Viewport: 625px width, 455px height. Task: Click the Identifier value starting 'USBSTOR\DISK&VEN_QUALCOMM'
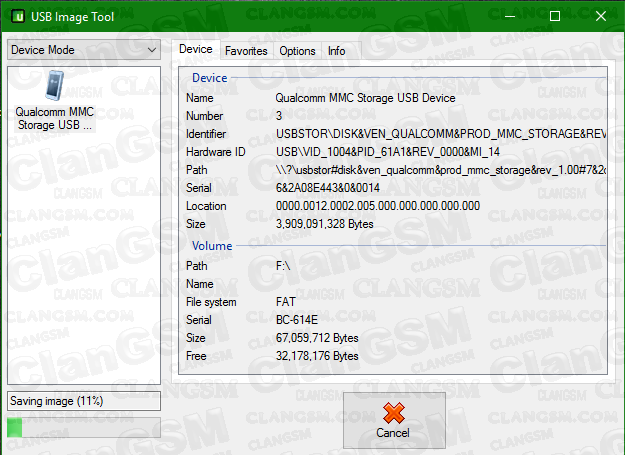(441, 134)
